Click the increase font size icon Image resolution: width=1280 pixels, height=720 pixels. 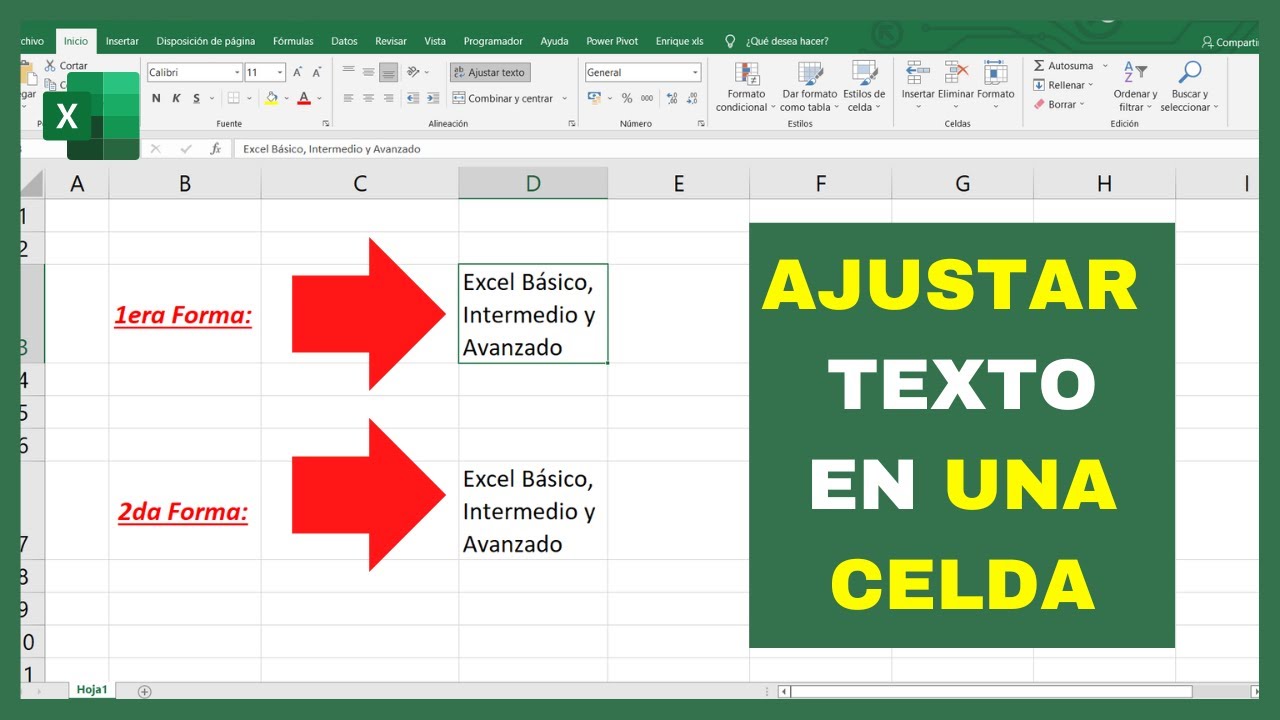pos(298,72)
